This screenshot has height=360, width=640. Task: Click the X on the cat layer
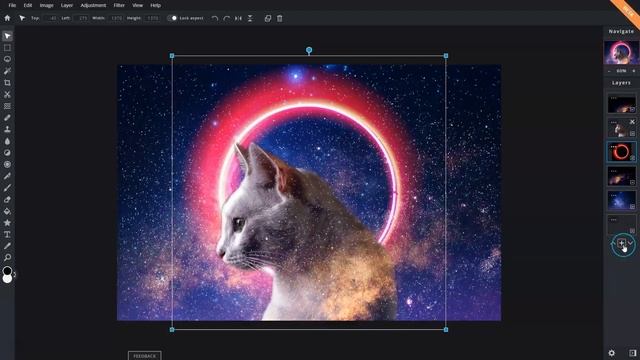click(x=632, y=122)
